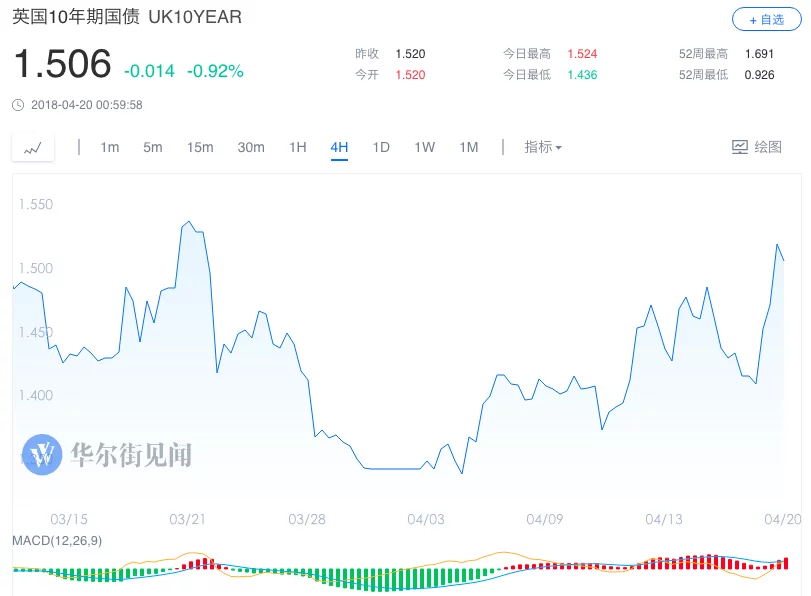The image size is (811, 596).
Task: Choose the 1H timeframe
Action: [298, 147]
